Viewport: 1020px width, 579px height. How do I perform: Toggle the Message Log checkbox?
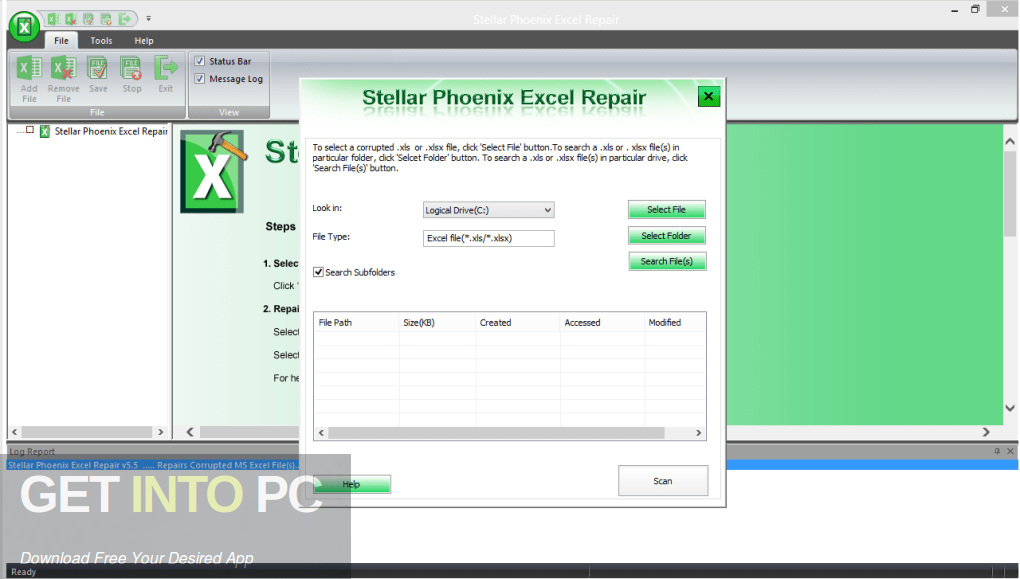click(x=200, y=79)
